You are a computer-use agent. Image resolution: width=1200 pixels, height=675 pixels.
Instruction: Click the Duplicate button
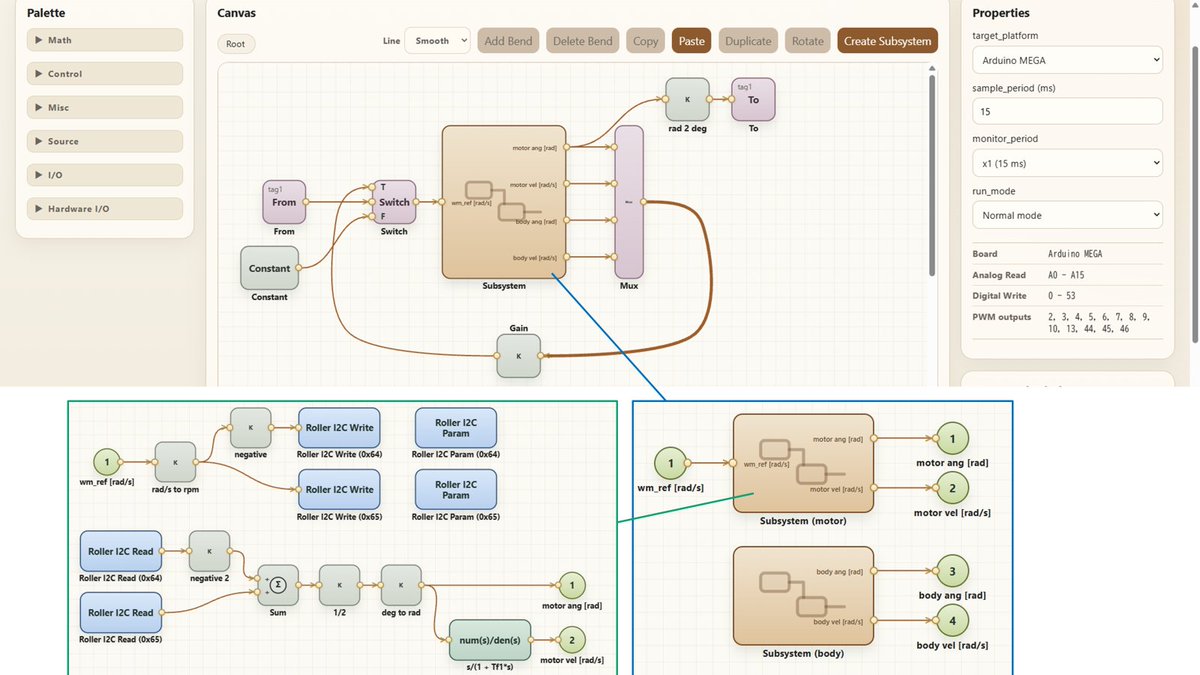click(x=748, y=41)
